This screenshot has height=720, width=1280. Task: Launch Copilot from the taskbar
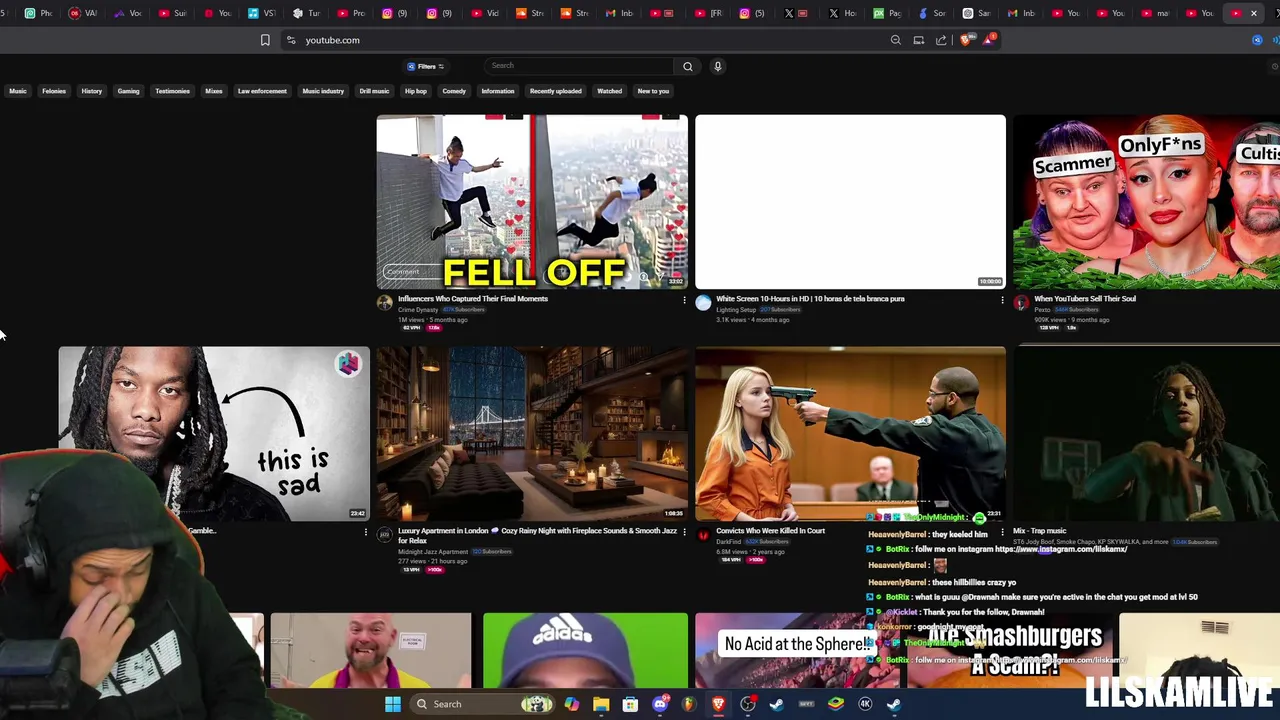(571, 704)
